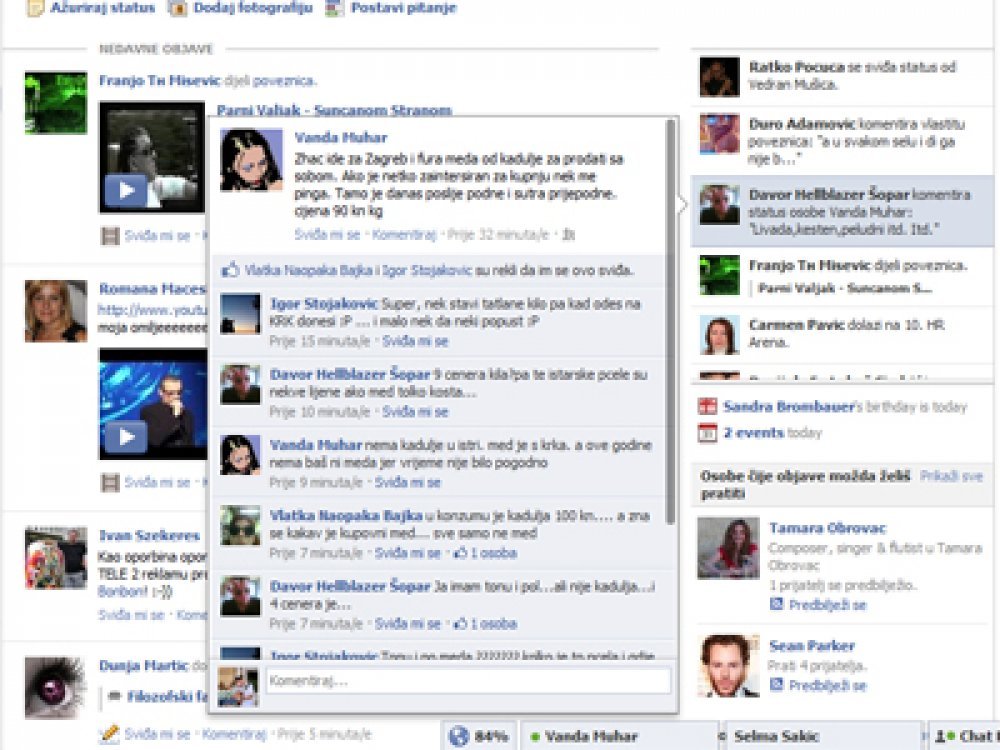Click the friends audience icon on Vanda's post
The height and width of the screenshot is (750, 1000).
568,235
